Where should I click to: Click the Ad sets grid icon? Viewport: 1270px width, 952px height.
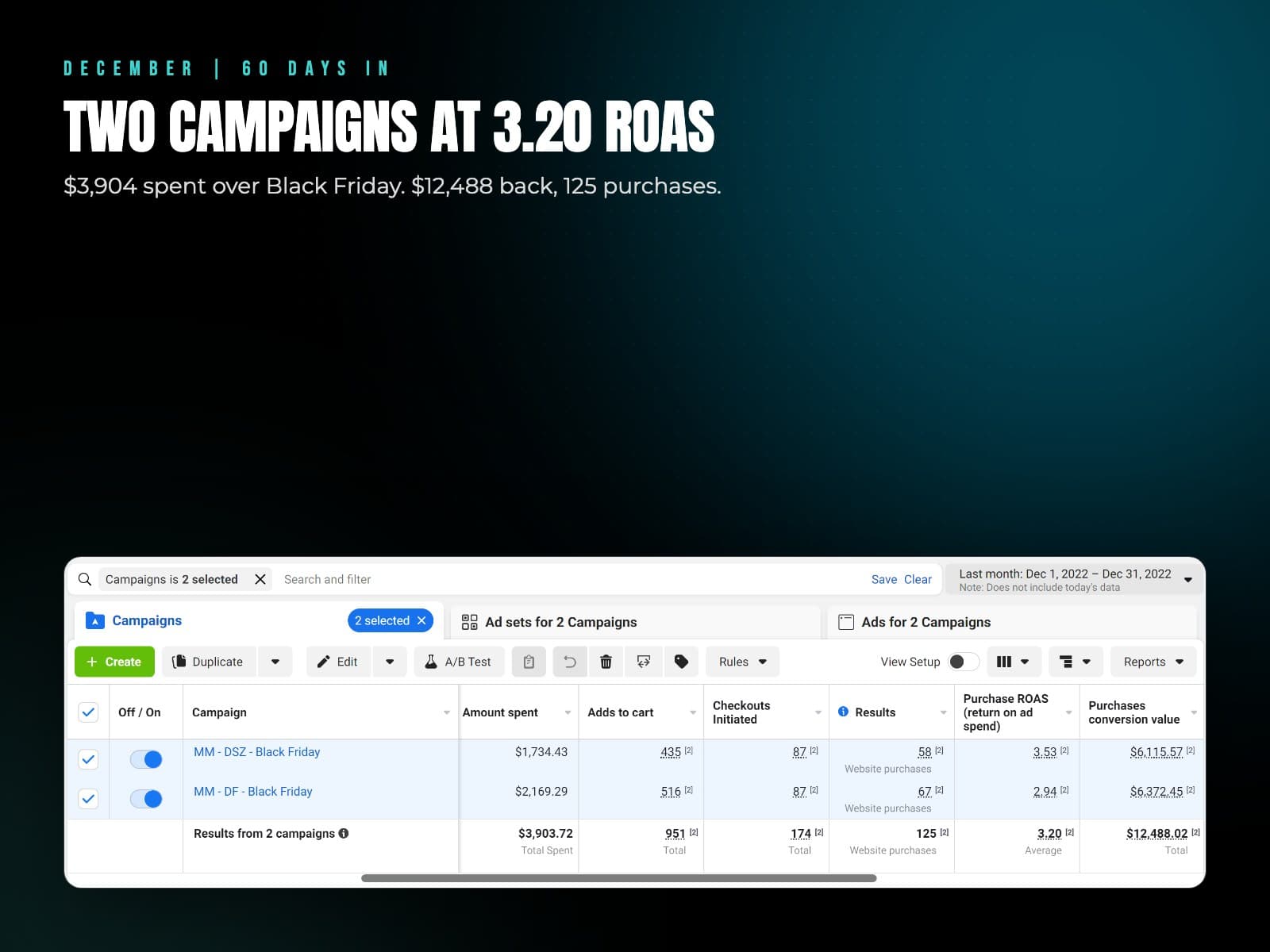click(469, 622)
